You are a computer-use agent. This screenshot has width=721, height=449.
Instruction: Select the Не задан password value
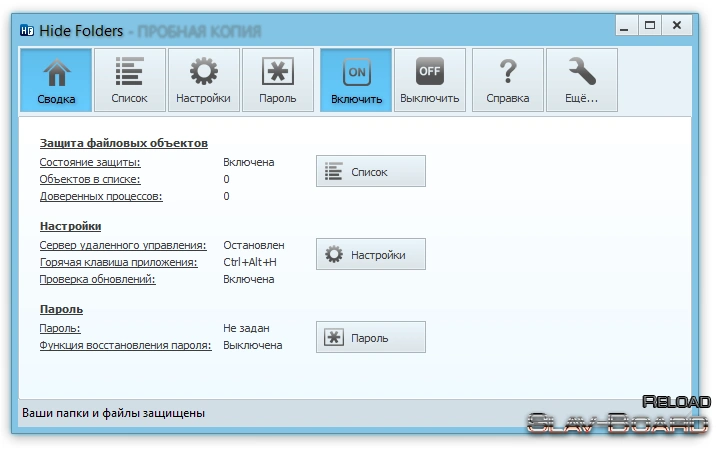click(246, 328)
